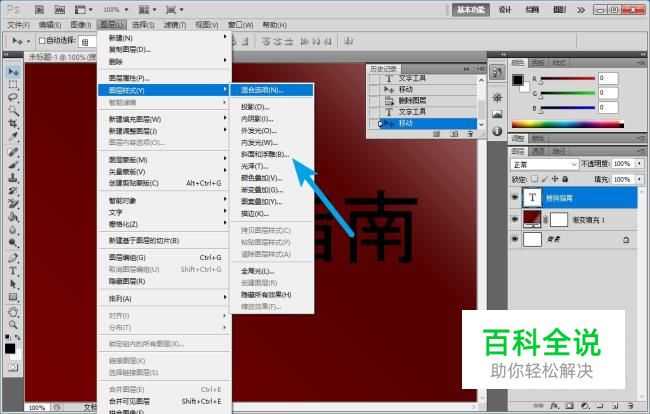The width and height of the screenshot is (650, 414).
Task: Choose 描边(K)... layer style
Action: [x=255, y=214]
